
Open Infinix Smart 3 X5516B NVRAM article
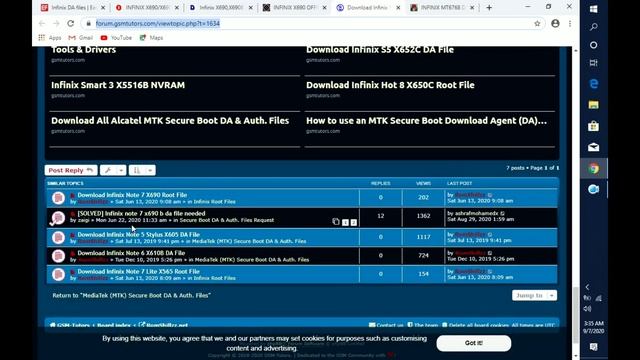[x=118, y=85]
